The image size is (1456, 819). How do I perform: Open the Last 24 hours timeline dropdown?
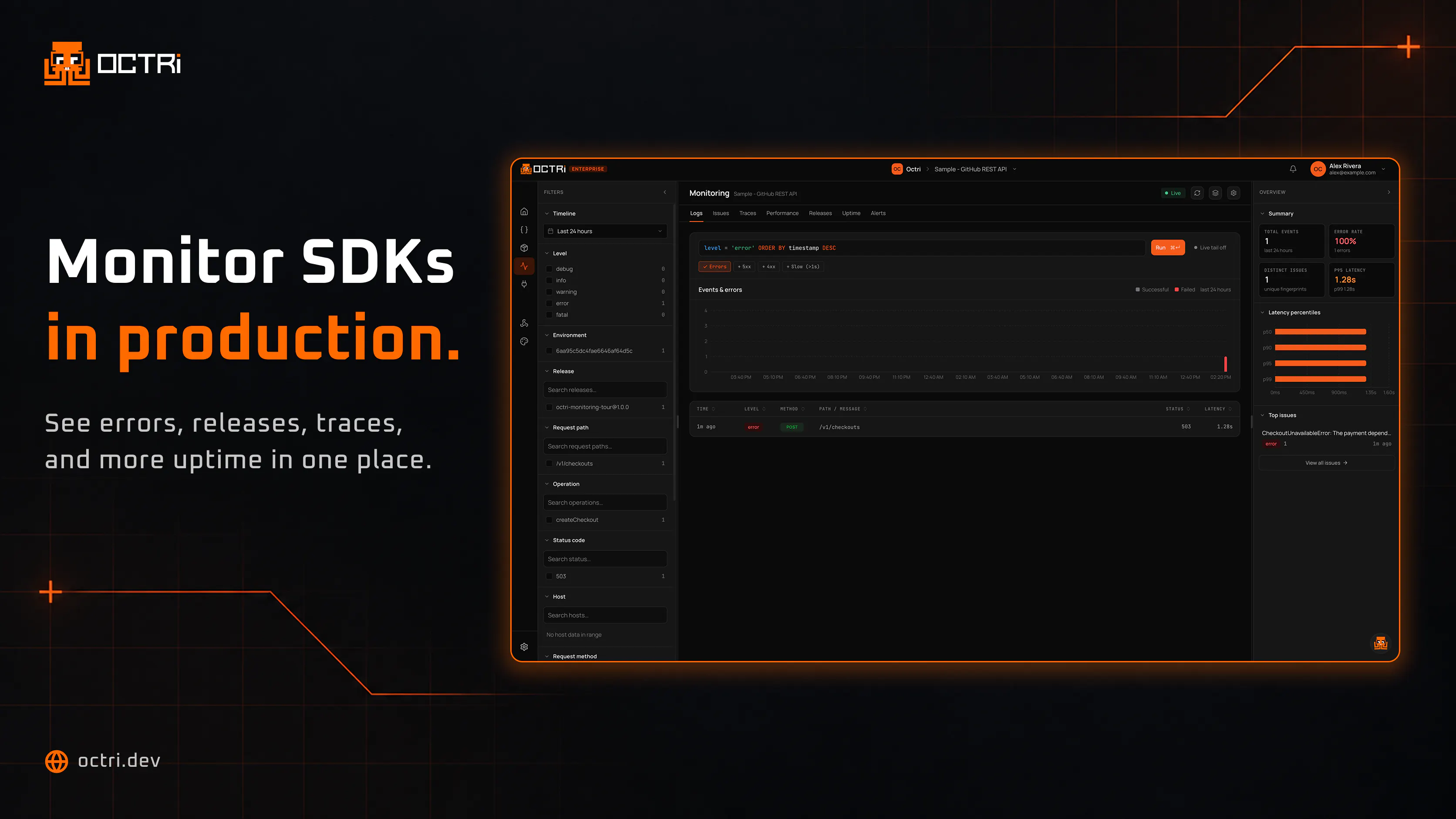click(605, 231)
